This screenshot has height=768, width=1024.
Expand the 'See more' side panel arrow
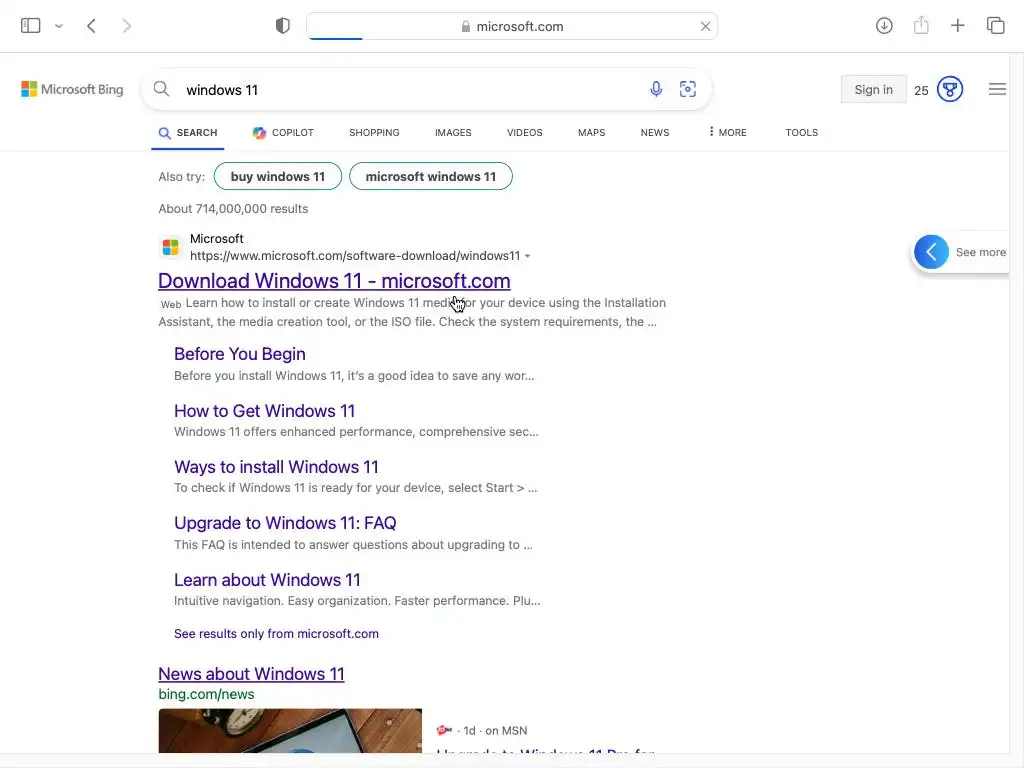point(931,252)
